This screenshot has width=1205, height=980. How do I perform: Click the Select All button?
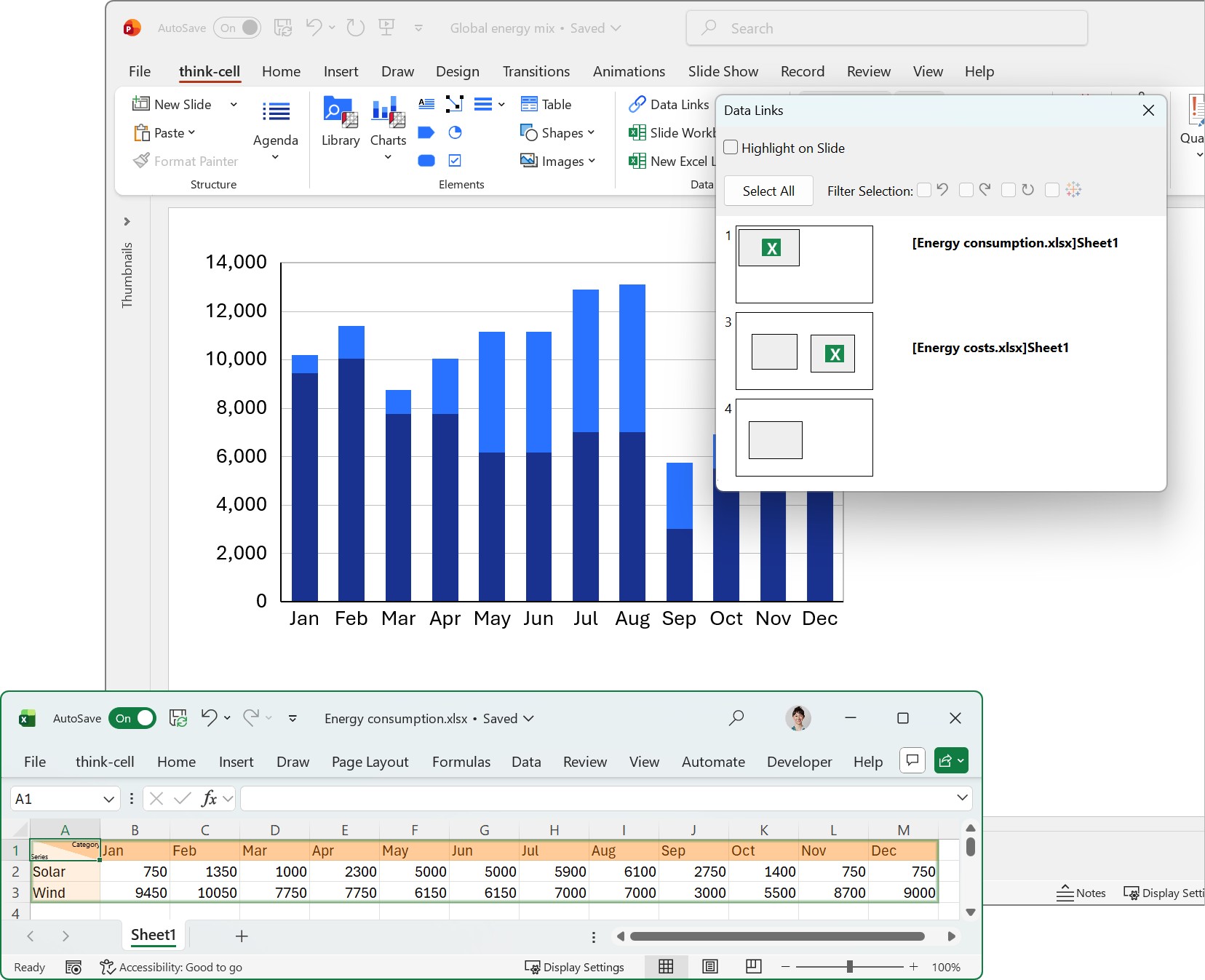[x=768, y=191]
